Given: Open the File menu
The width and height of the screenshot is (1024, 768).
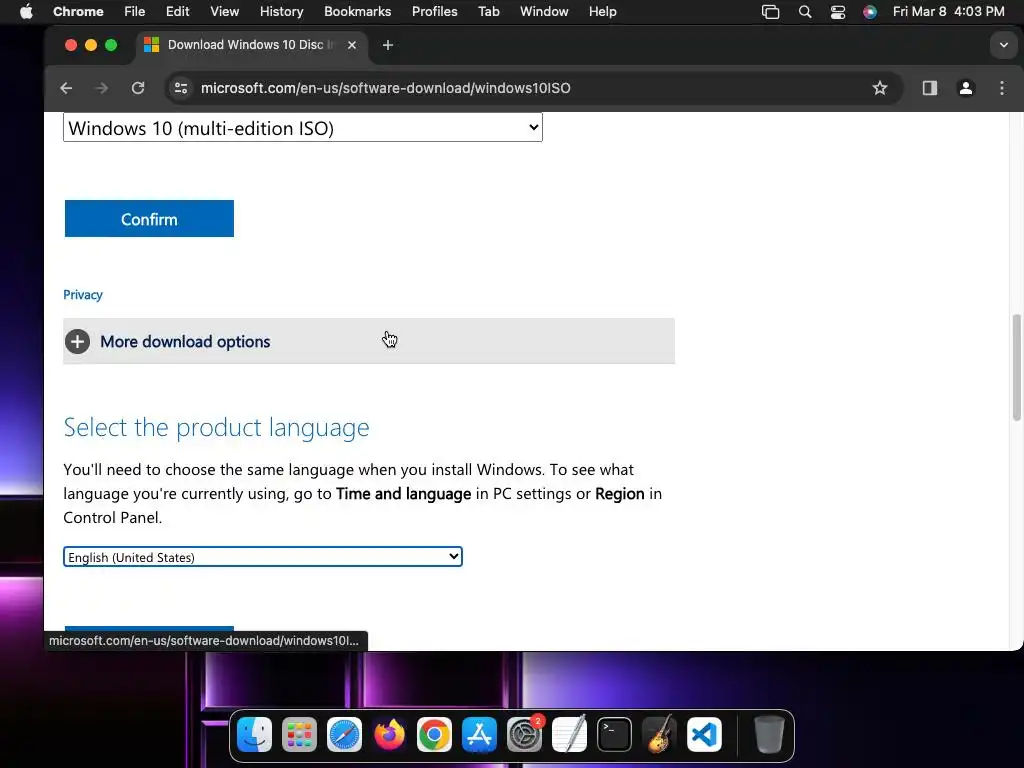Looking at the screenshot, I should (x=135, y=12).
